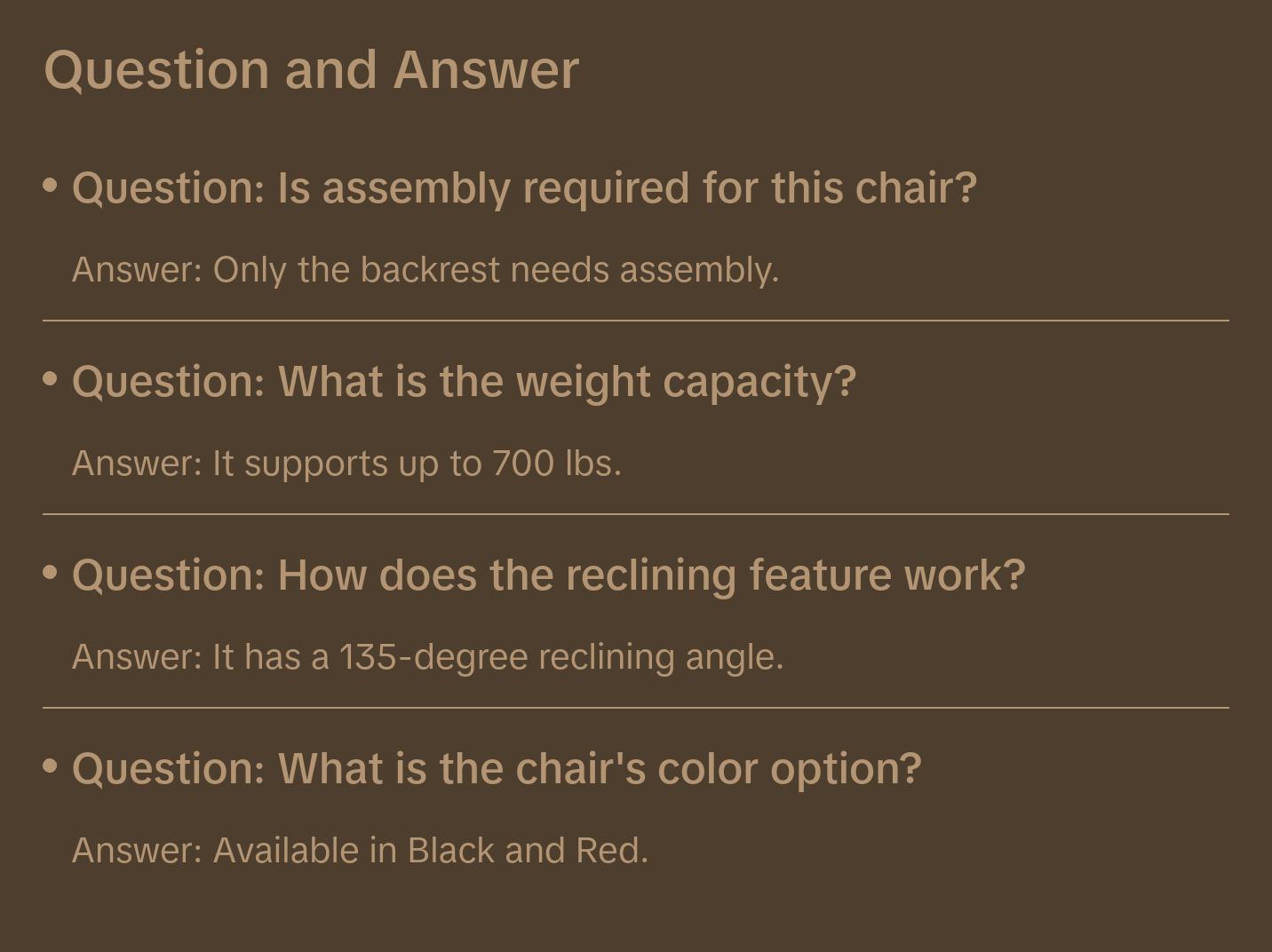
Task: Click "Answer:" label before "It supports"
Action: (x=137, y=464)
